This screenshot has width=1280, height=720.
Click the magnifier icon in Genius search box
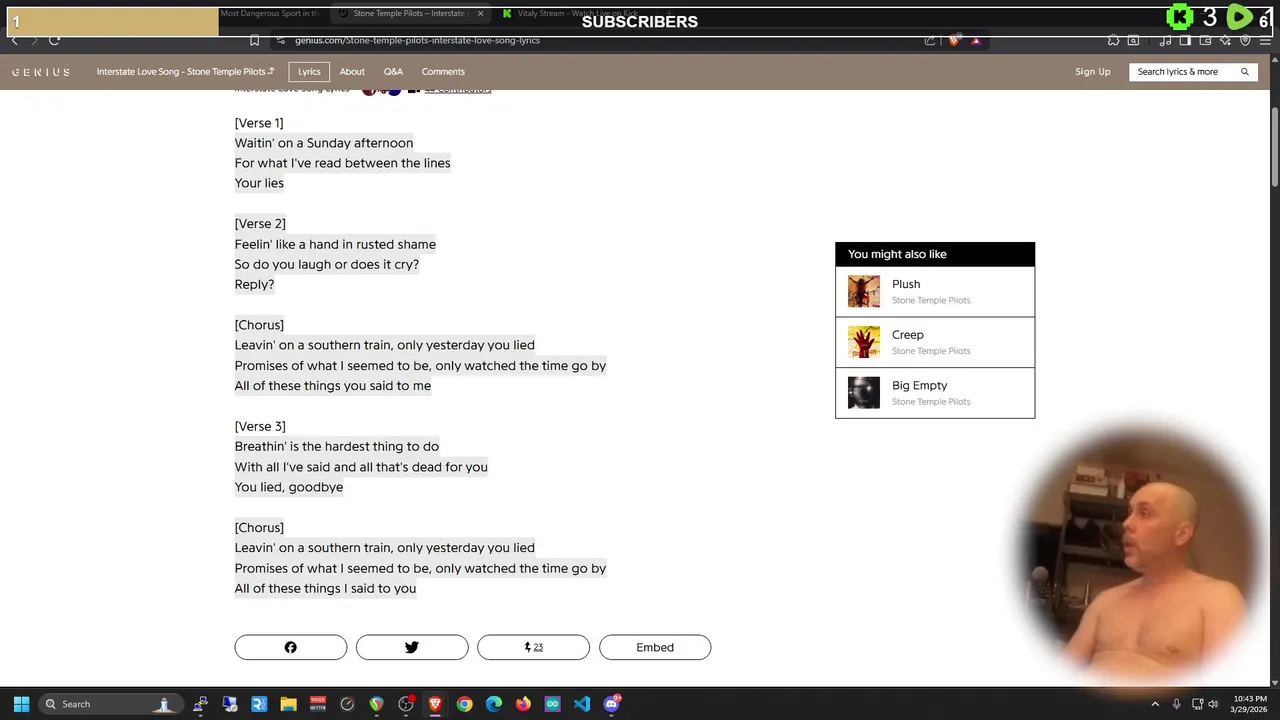tap(1245, 72)
